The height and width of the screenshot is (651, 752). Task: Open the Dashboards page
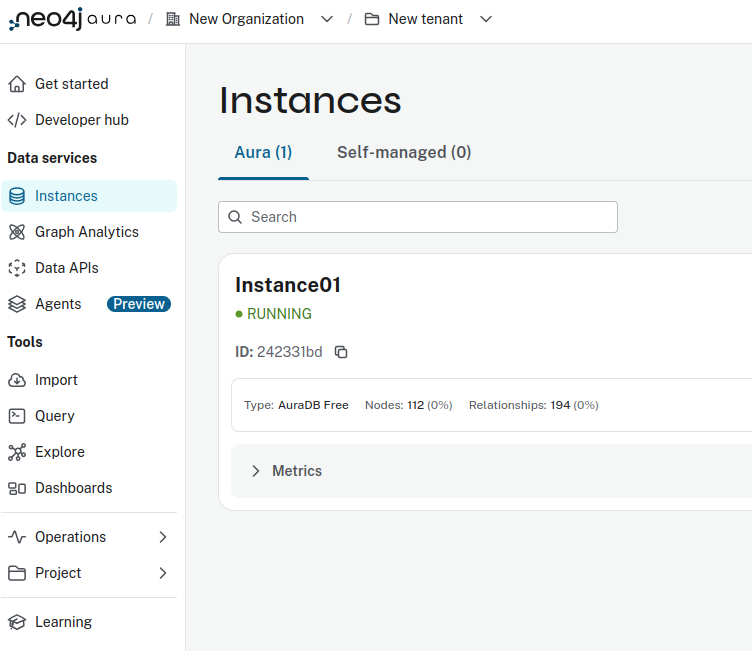73,488
